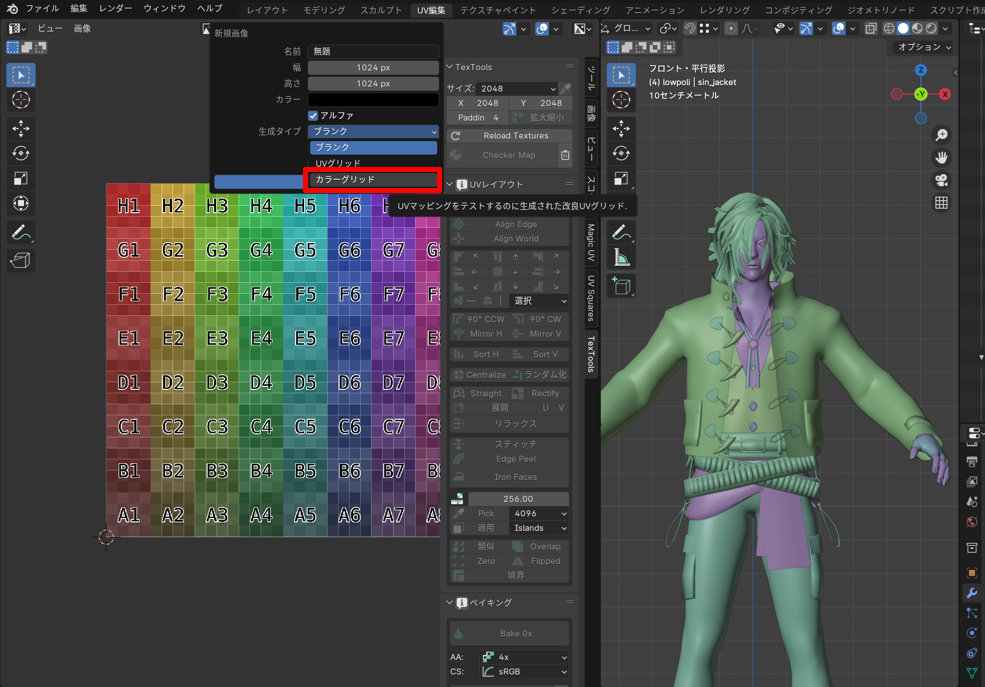
Task: Open the 選択 dropdown in UV layout
Action: point(540,301)
